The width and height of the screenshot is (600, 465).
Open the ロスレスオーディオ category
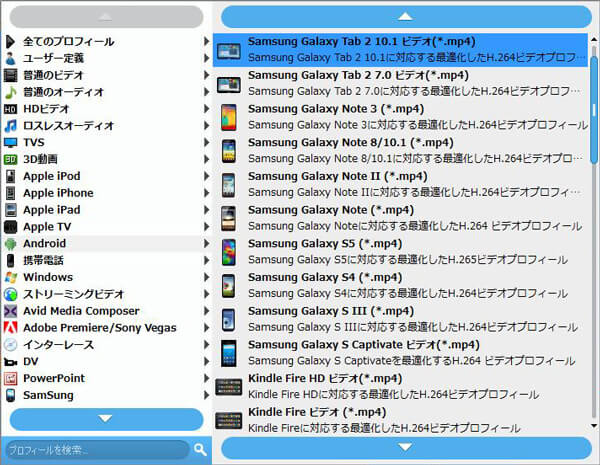(x=106, y=126)
